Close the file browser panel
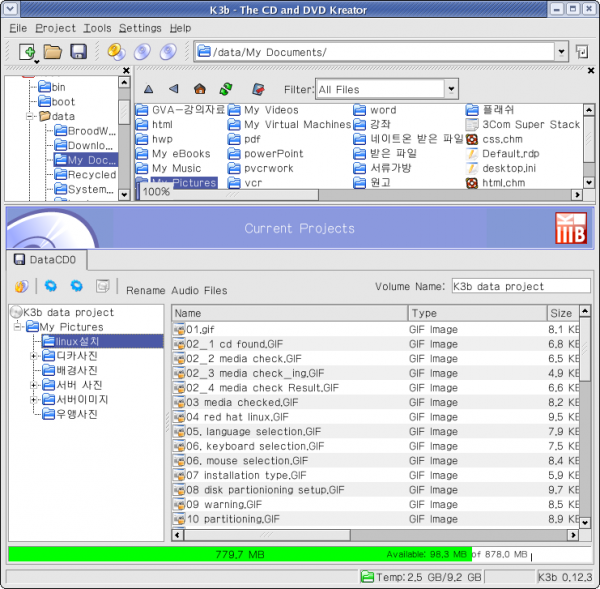Screen dimensions: 600x589 coord(591,70)
